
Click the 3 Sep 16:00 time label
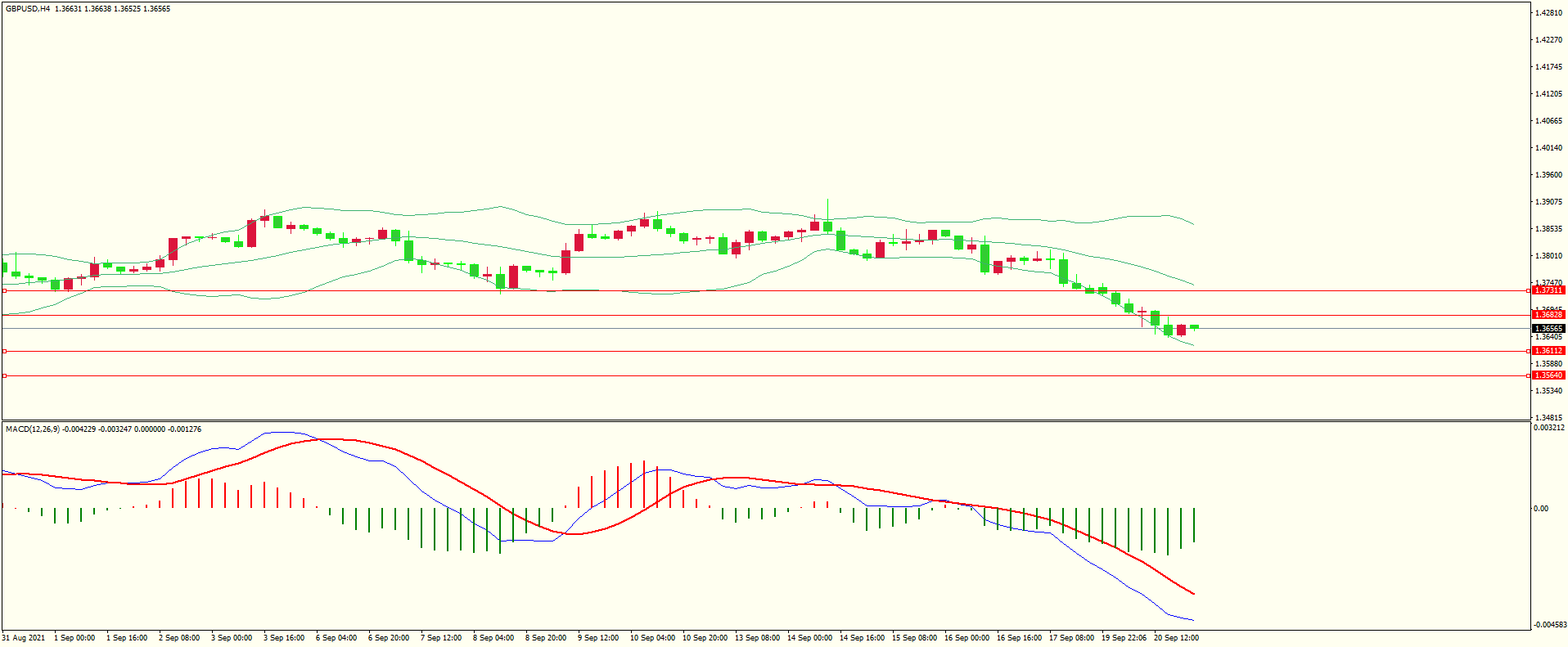284,638
